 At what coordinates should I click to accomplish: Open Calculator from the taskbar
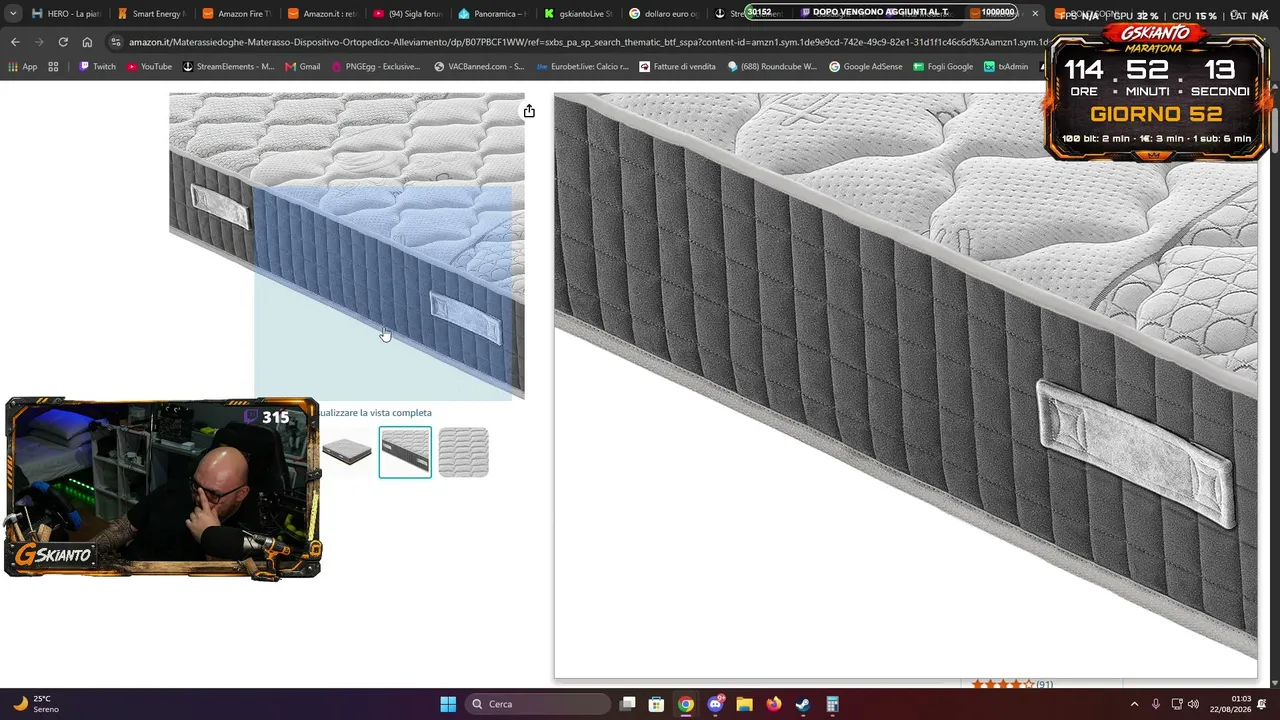tap(832, 704)
